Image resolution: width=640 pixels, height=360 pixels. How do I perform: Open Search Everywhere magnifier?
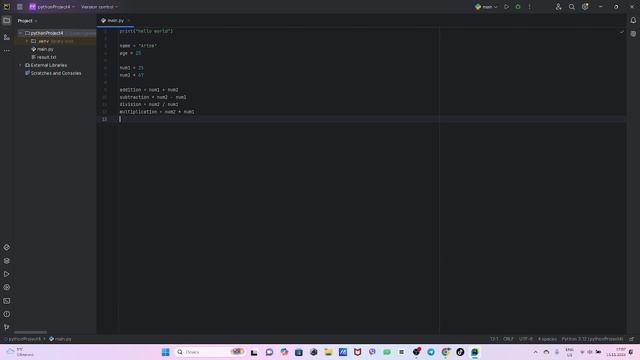pyautogui.click(x=572, y=7)
